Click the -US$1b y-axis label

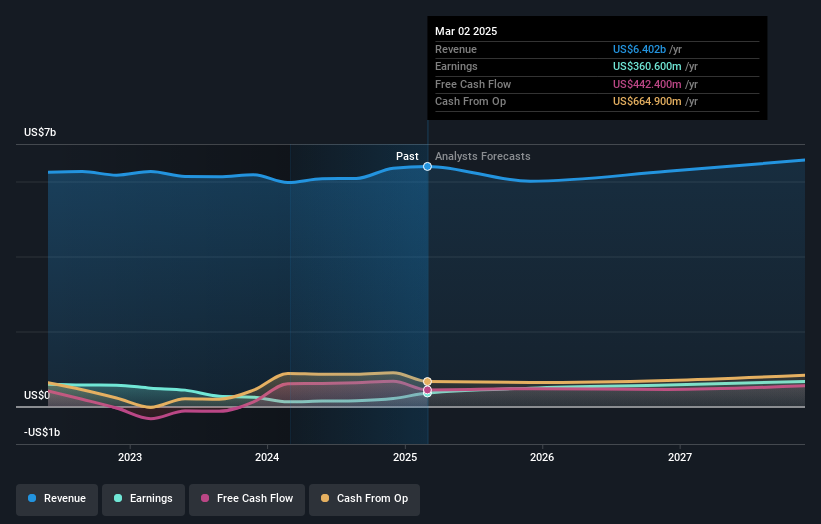coord(42,432)
